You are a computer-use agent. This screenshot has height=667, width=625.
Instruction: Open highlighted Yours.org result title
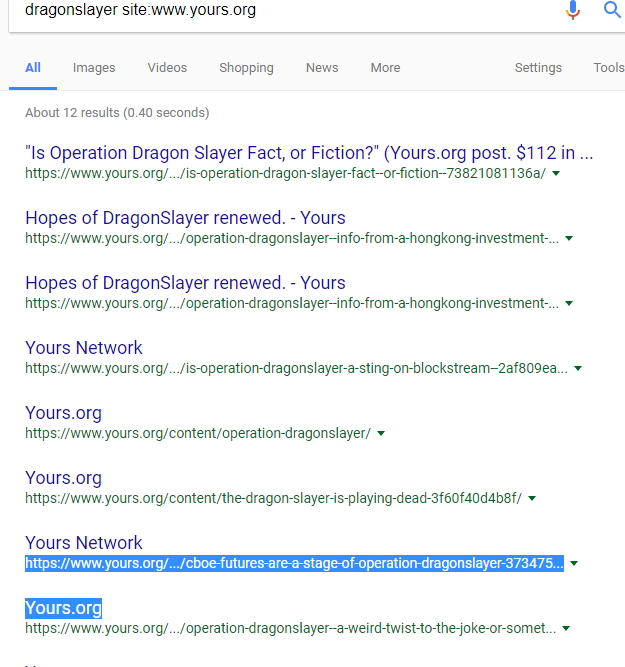pyautogui.click(x=63, y=608)
